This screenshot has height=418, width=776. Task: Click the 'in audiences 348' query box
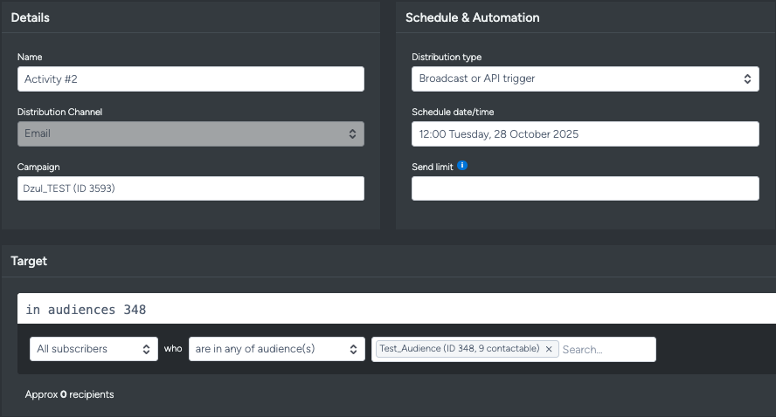[x=400, y=309]
